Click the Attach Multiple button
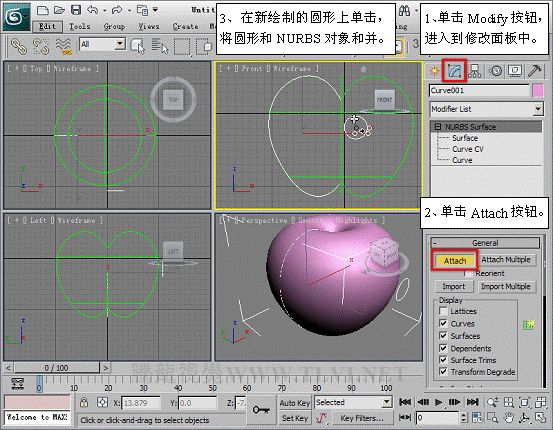553x430 pixels. [x=506, y=260]
